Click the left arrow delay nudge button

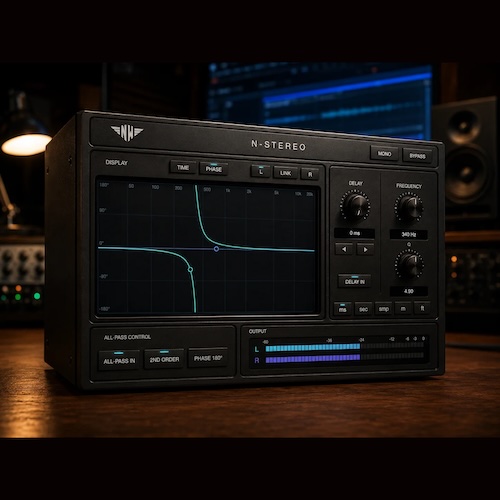click(344, 249)
